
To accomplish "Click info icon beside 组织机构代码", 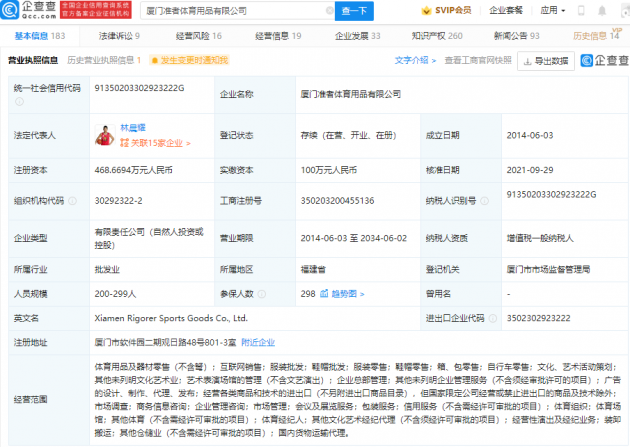I will coord(72,201).
